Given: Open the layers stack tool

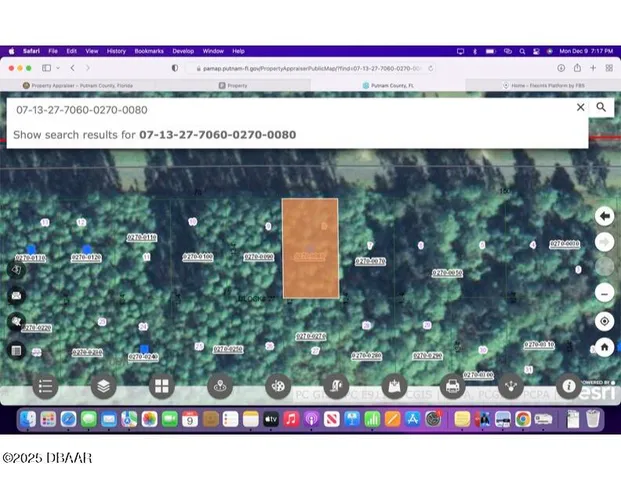Looking at the screenshot, I should (102, 385).
